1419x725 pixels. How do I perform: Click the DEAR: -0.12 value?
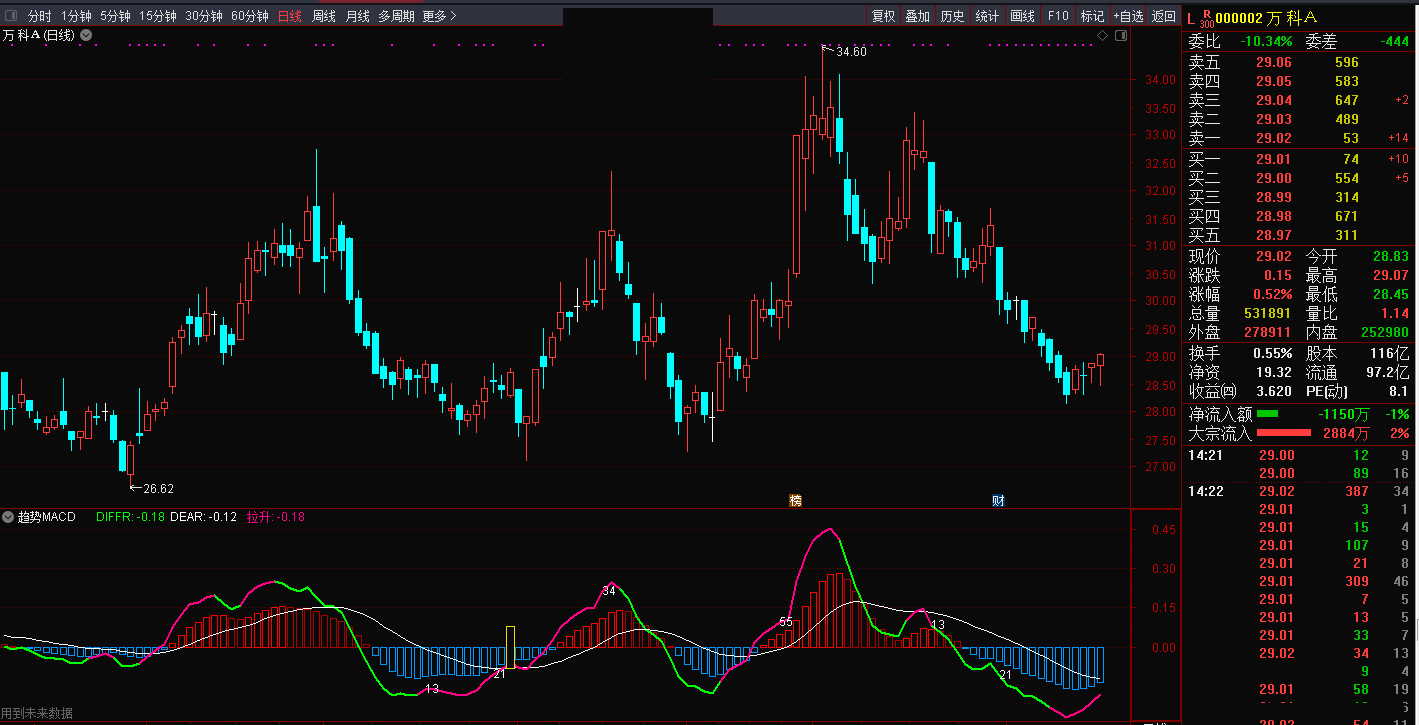pyautogui.click(x=204, y=517)
